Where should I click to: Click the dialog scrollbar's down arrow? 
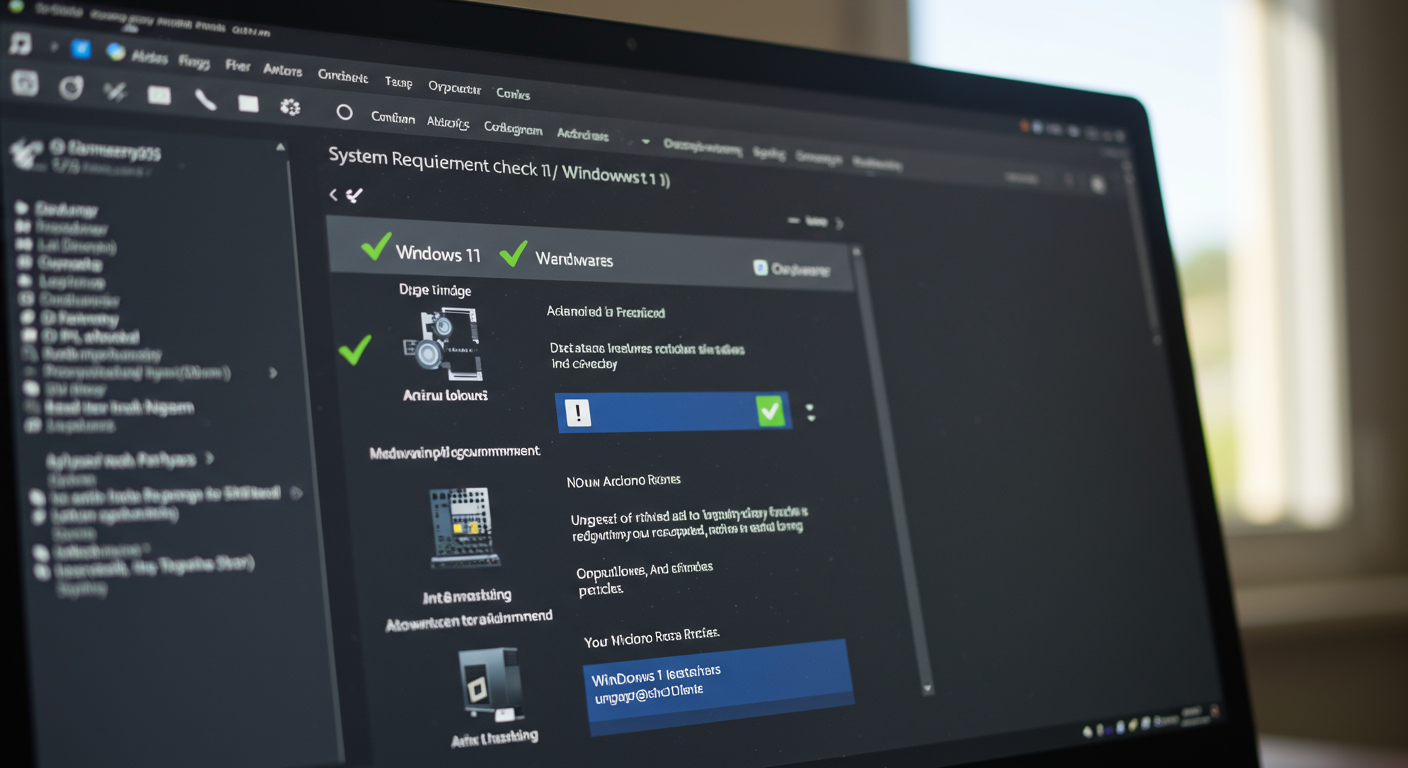[x=927, y=689]
